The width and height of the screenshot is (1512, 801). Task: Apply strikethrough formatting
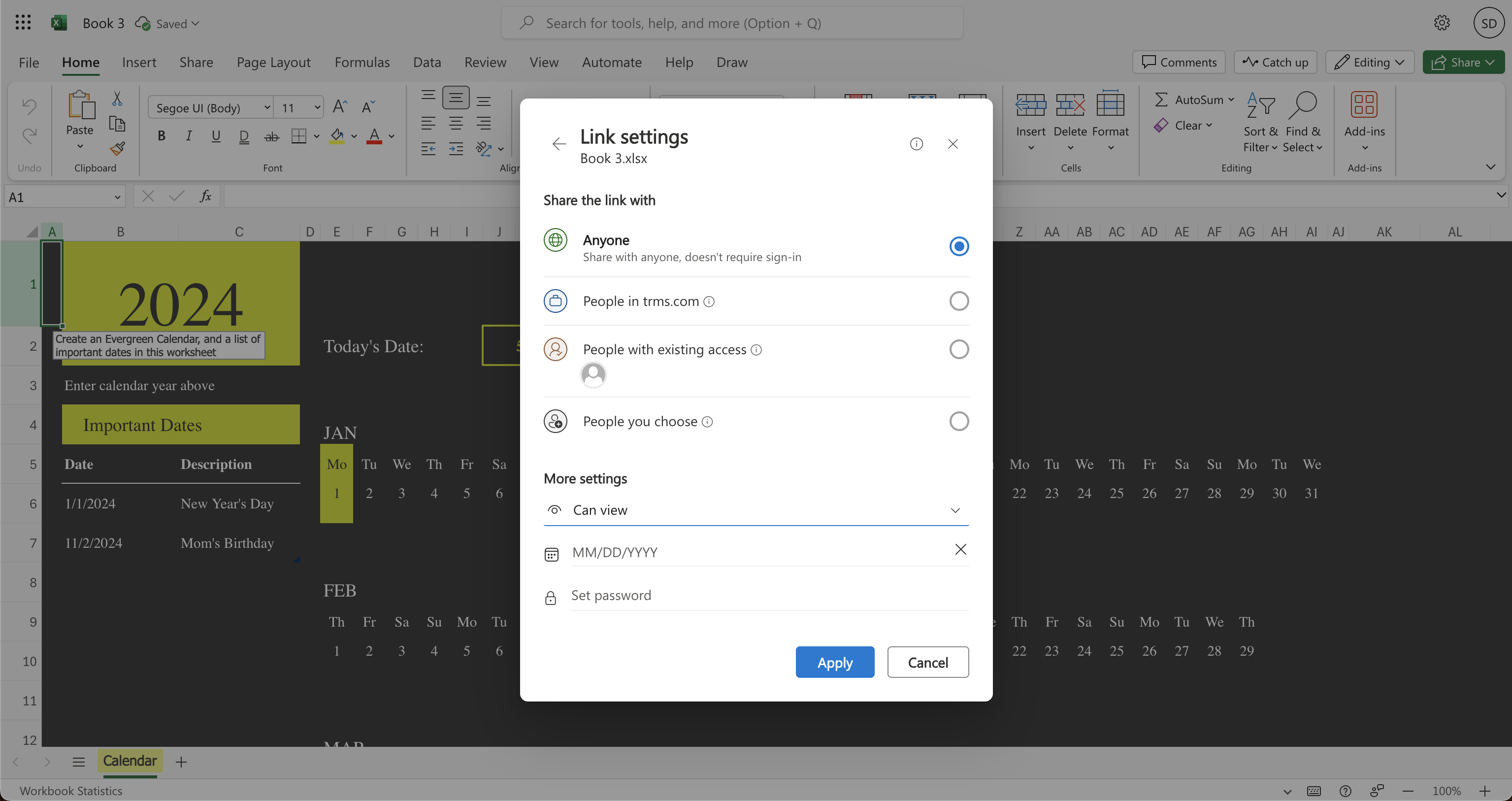(x=271, y=135)
